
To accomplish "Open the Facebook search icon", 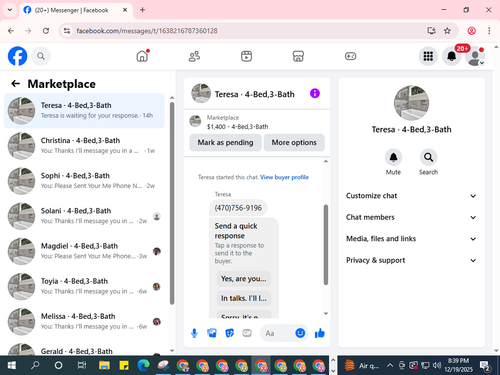I will click(41, 56).
